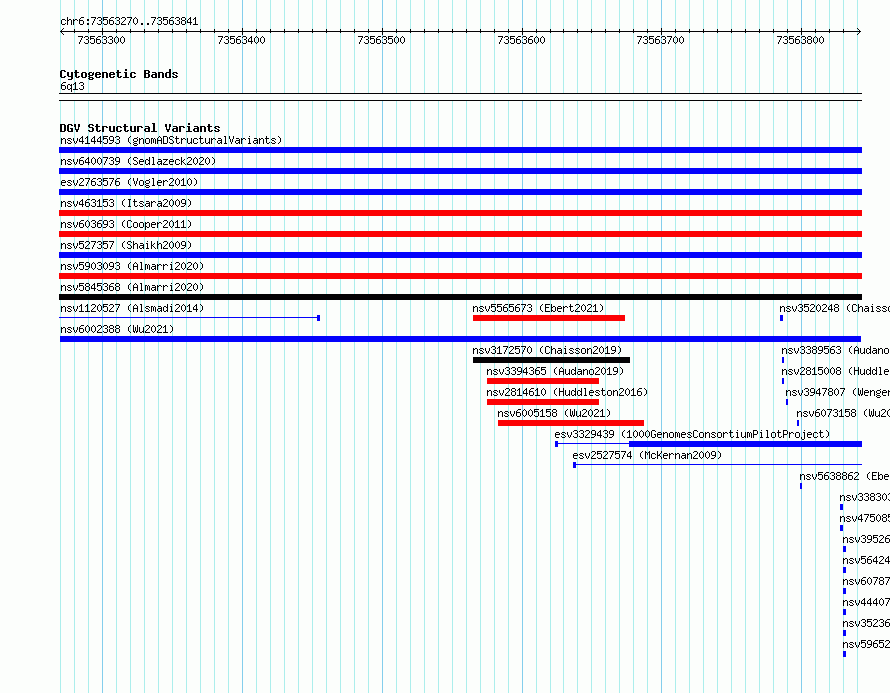Screen dimensions: 890x693
Task: Select the 6q13 cytogenetic band label
Action: pyautogui.click(x=72, y=86)
